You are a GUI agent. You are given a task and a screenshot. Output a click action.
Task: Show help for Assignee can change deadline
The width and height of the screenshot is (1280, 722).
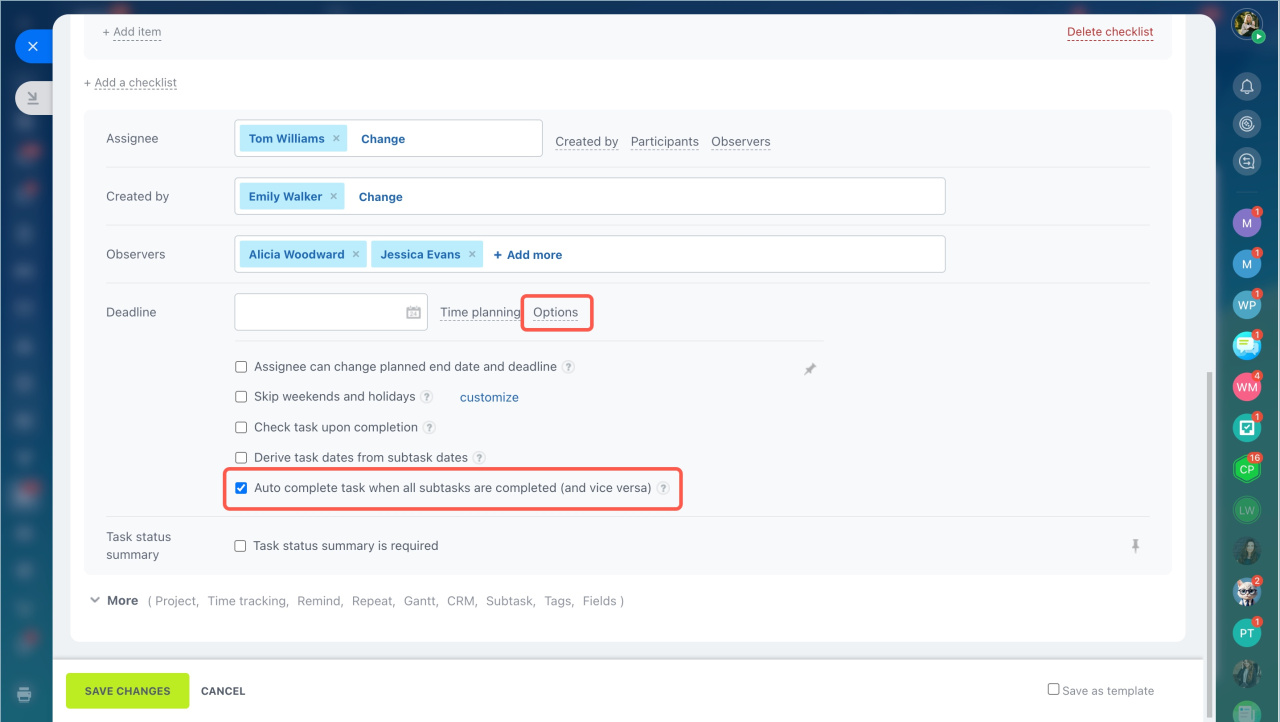point(568,367)
